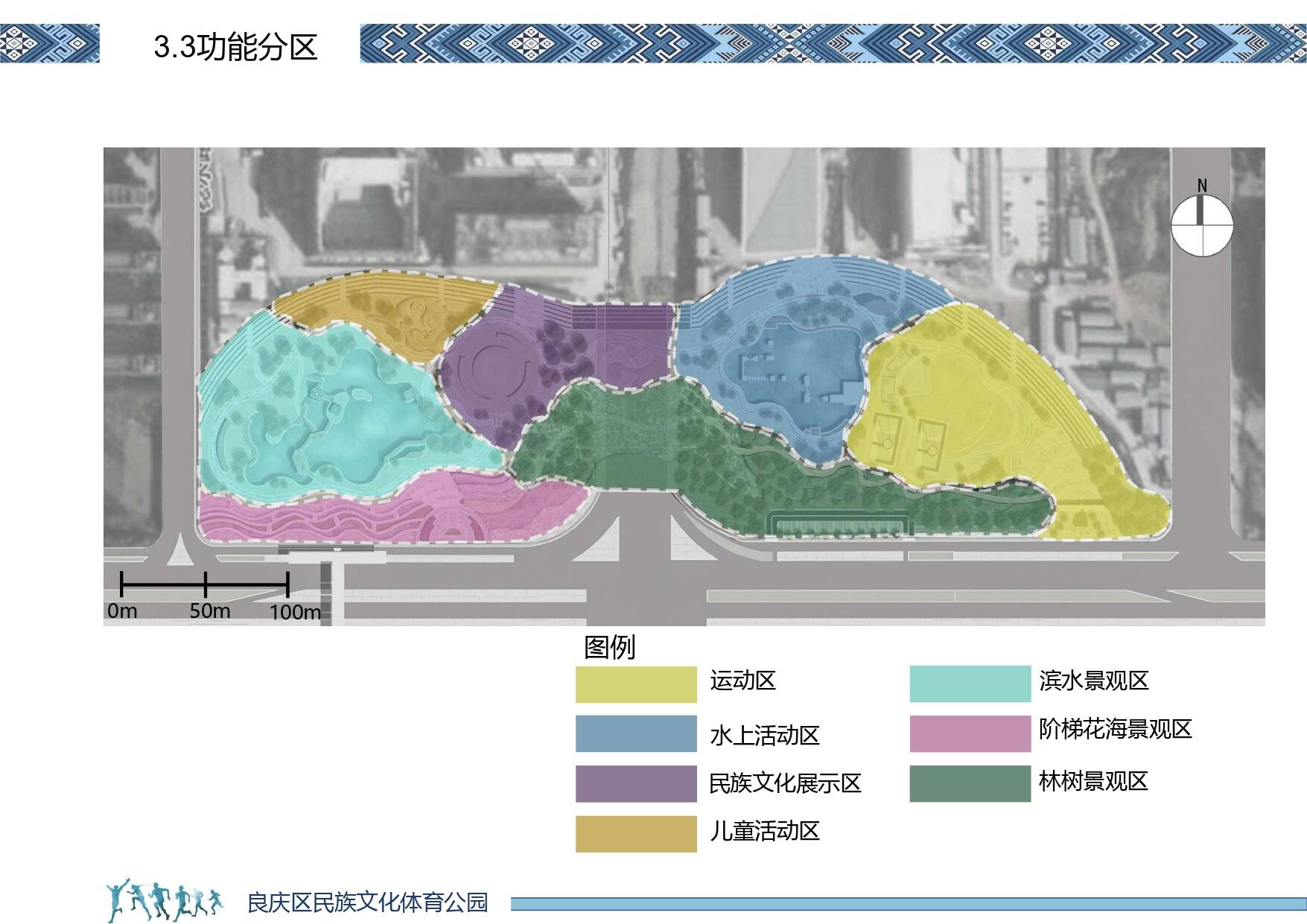Click the 阶梯花海景观区 legend label
Screen dimensions: 1307x924
pyautogui.click(x=1116, y=729)
